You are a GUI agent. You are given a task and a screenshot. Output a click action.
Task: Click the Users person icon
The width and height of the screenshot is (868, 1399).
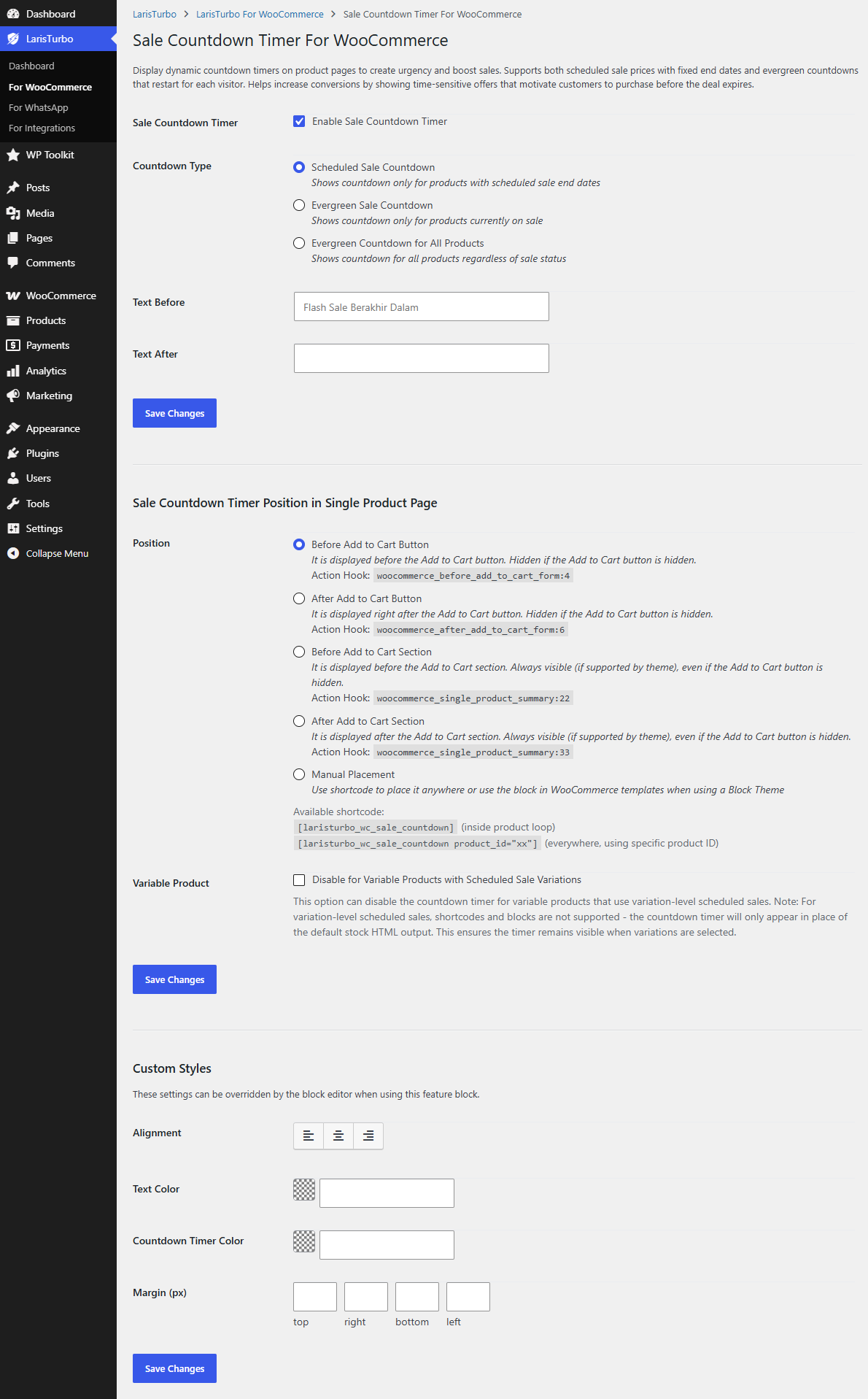click(13, 478)
